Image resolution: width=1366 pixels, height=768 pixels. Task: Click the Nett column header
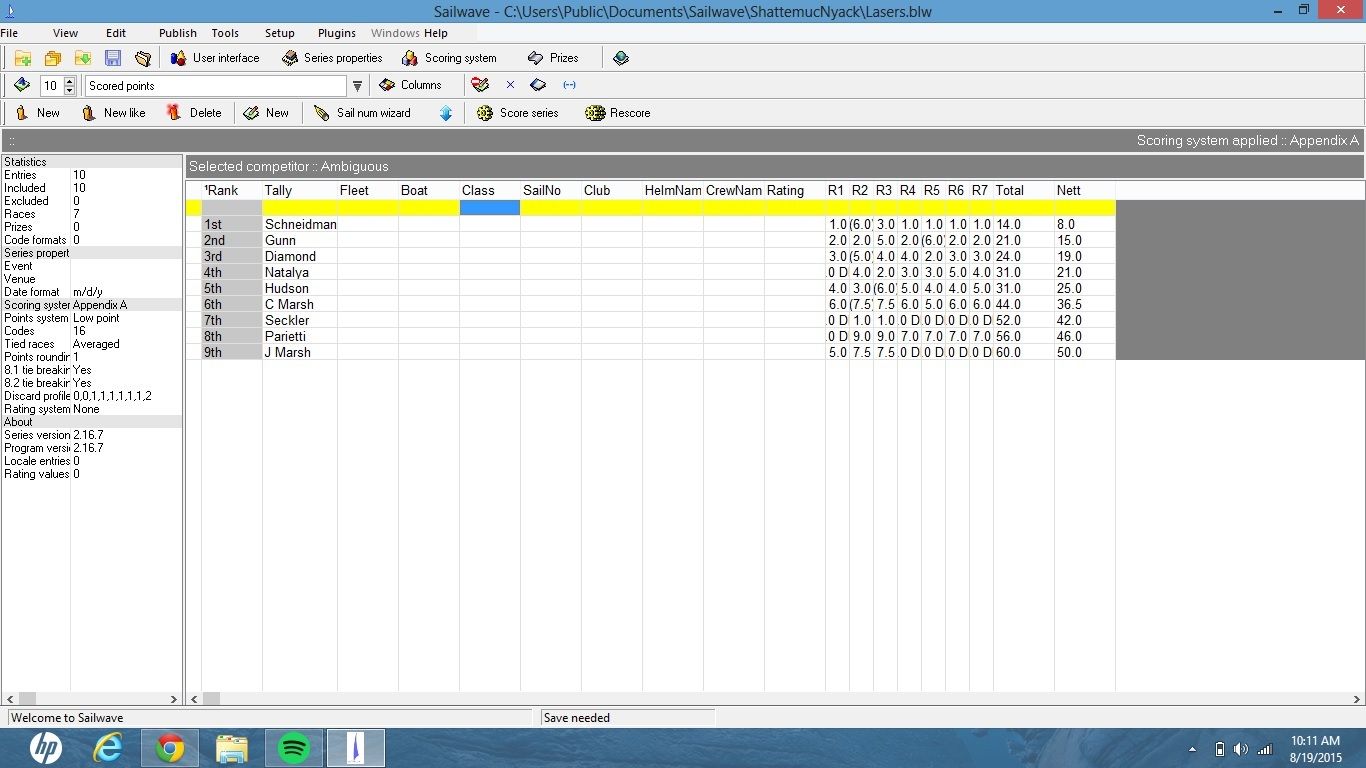tap(1068, 190)
